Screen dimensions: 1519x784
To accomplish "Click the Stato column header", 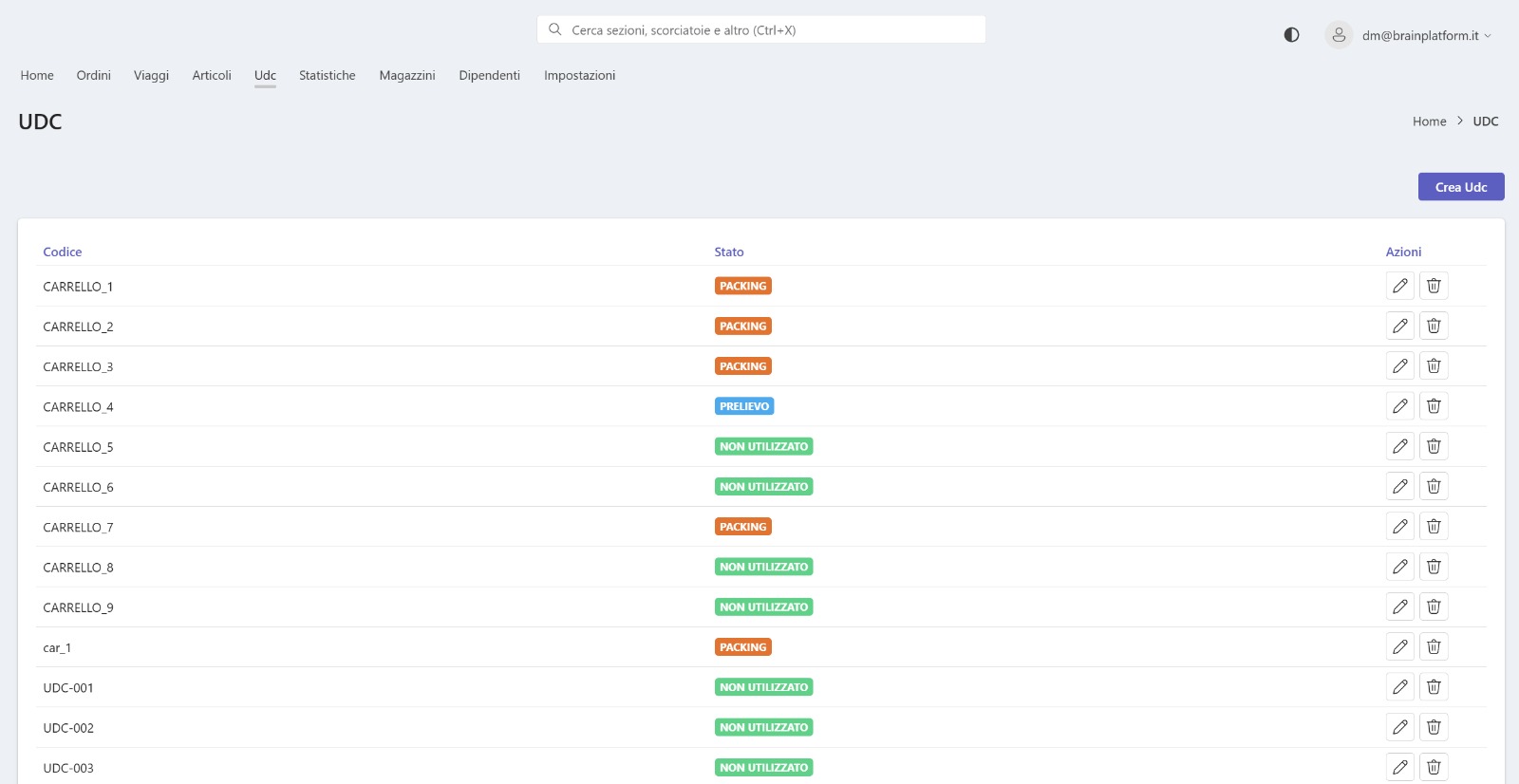I will 728,252.
